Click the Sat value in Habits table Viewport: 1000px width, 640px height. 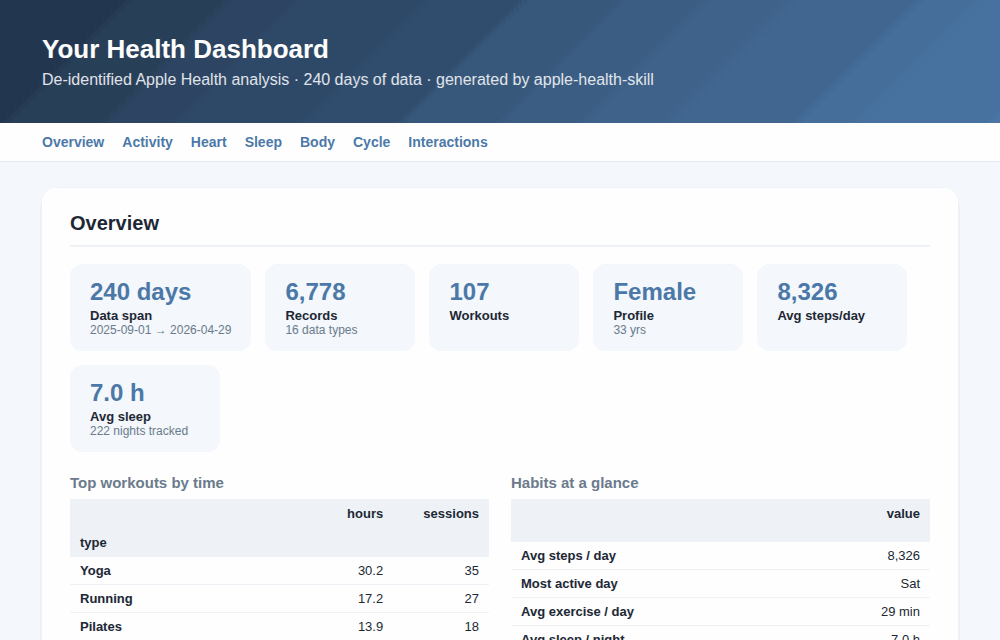910,584
